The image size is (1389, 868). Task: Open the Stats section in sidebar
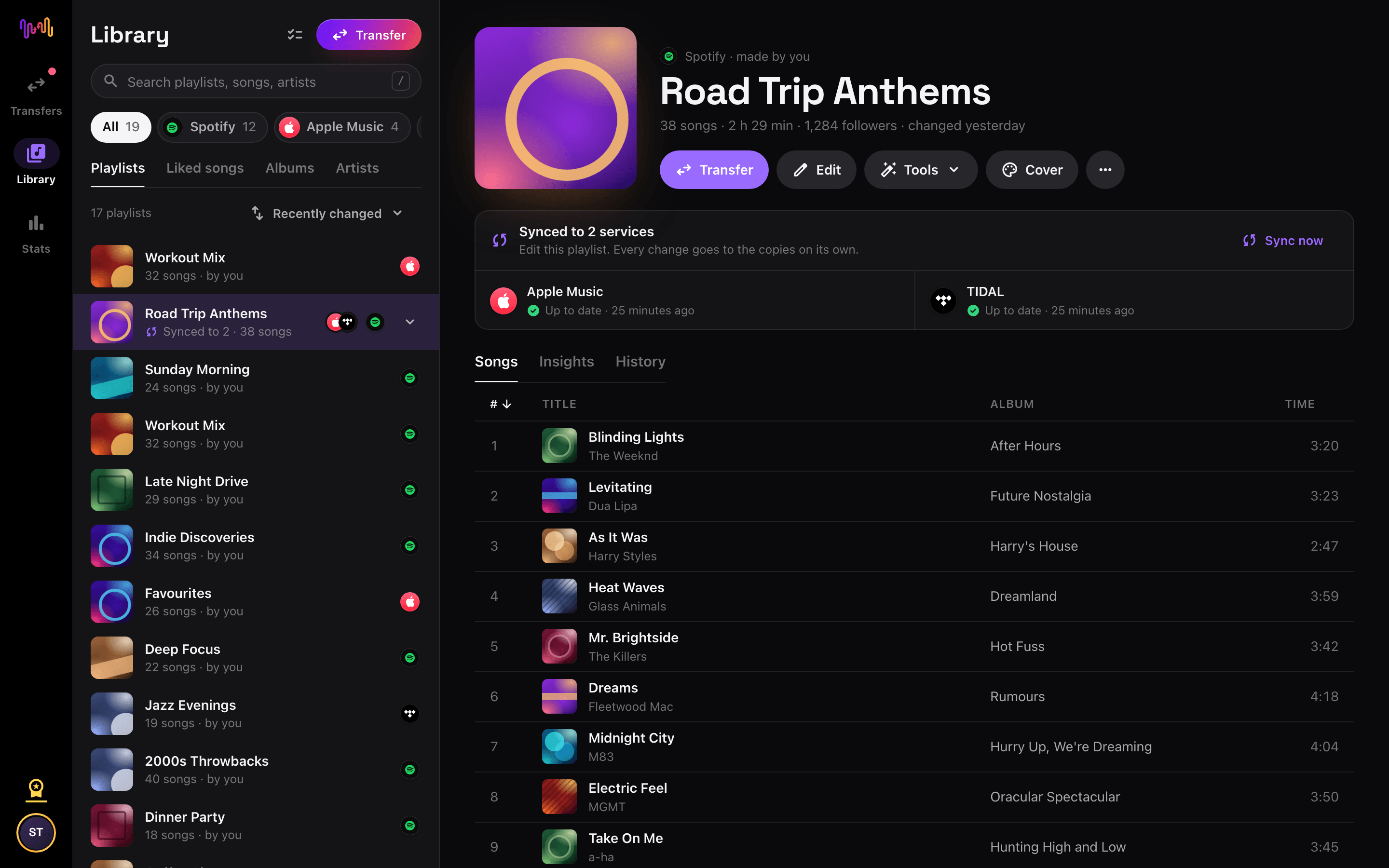click(36, 234)
